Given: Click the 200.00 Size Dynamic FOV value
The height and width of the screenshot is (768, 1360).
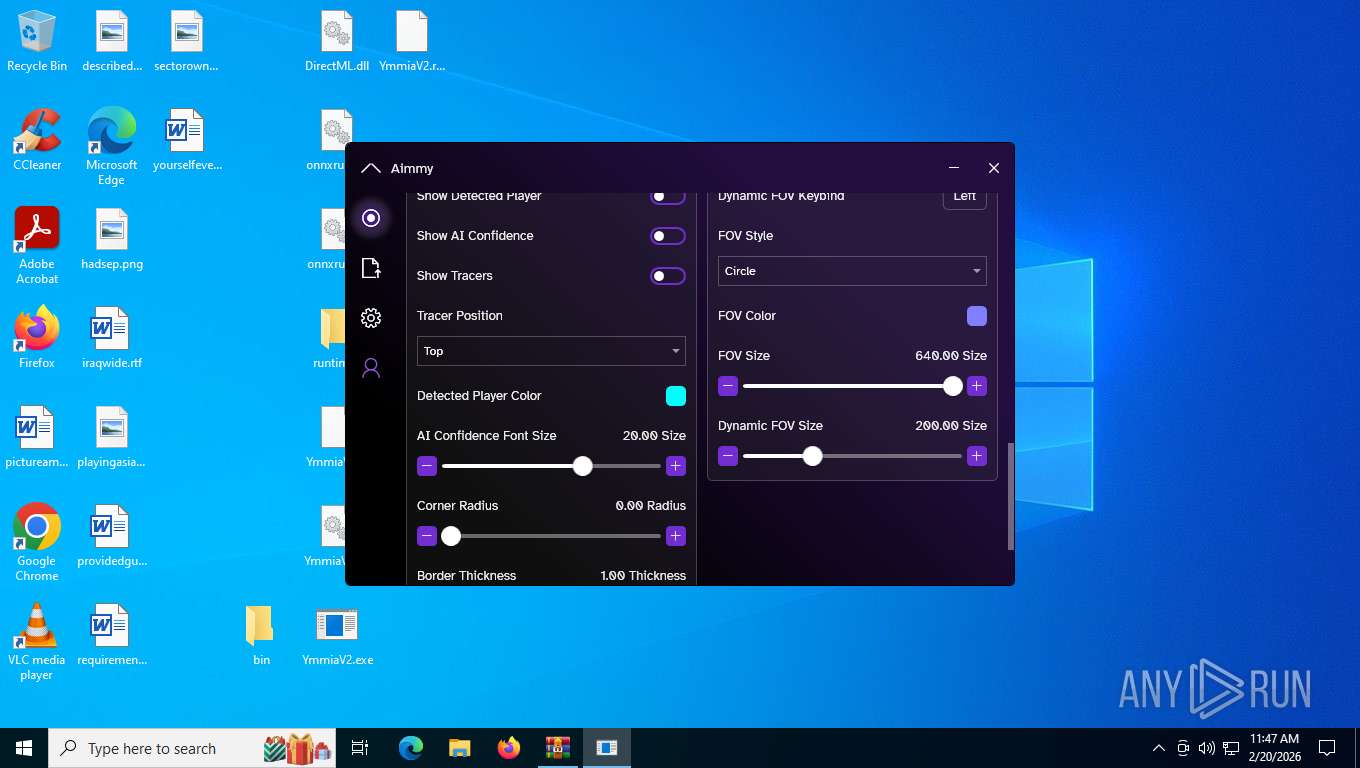Looking at the screenshot, I should 951,426.
